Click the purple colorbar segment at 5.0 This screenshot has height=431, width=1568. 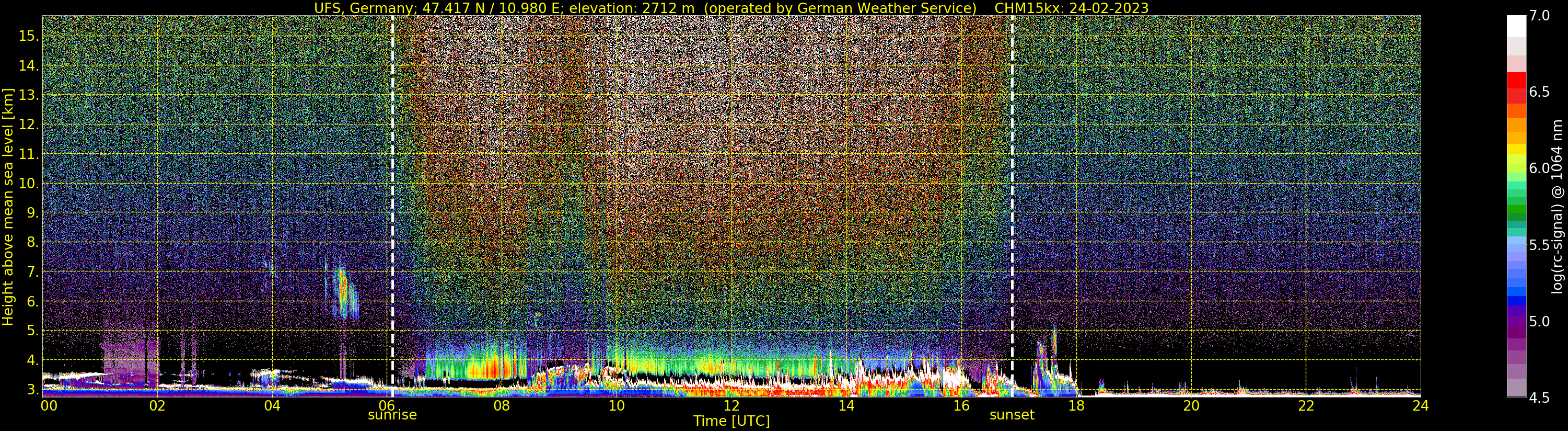1516,321
